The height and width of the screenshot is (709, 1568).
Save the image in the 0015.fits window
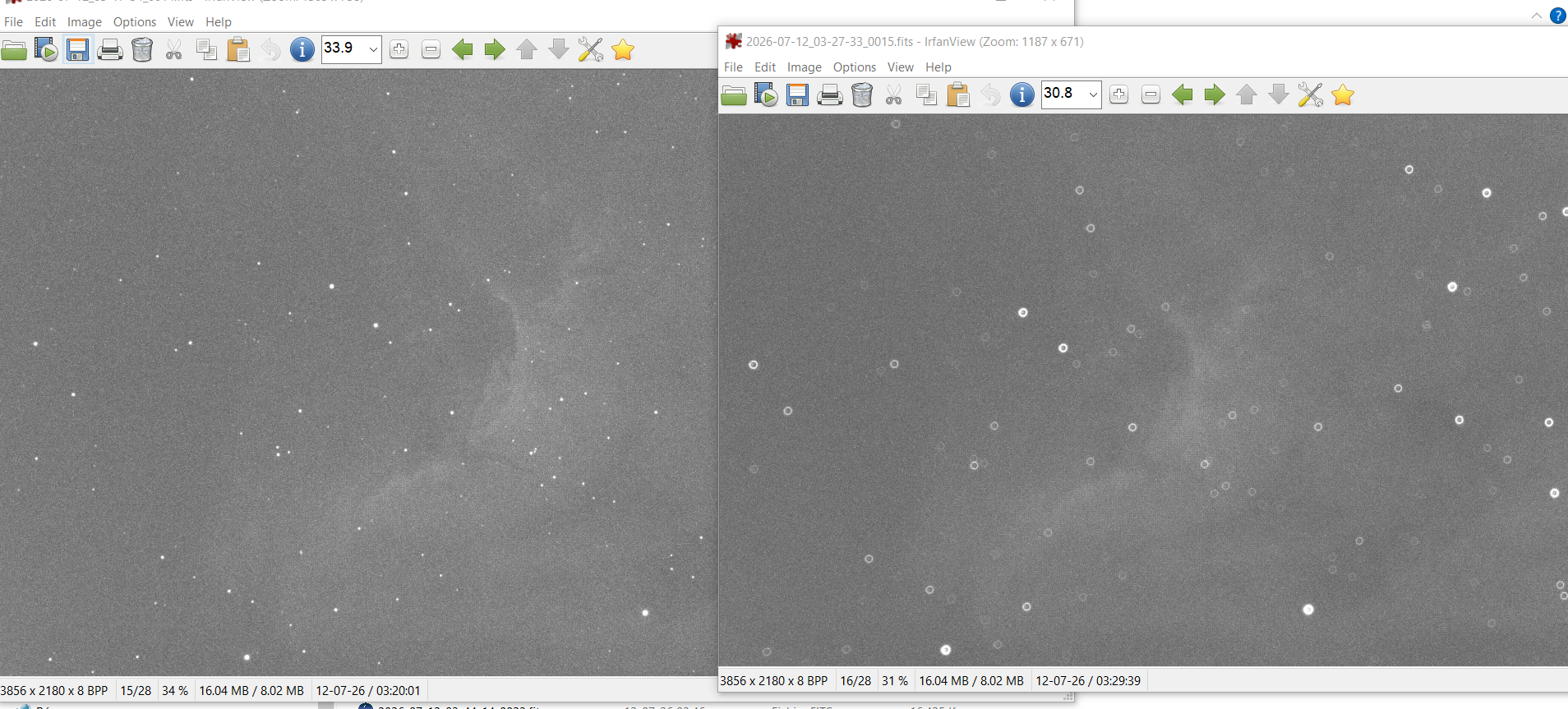(x=798, y=95)
